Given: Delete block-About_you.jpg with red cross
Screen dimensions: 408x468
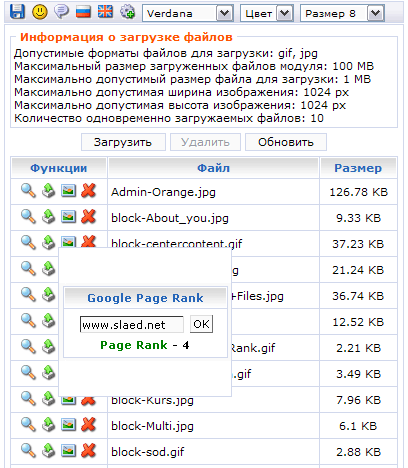Looking at the screenshot, I should [x=89, y=217].
